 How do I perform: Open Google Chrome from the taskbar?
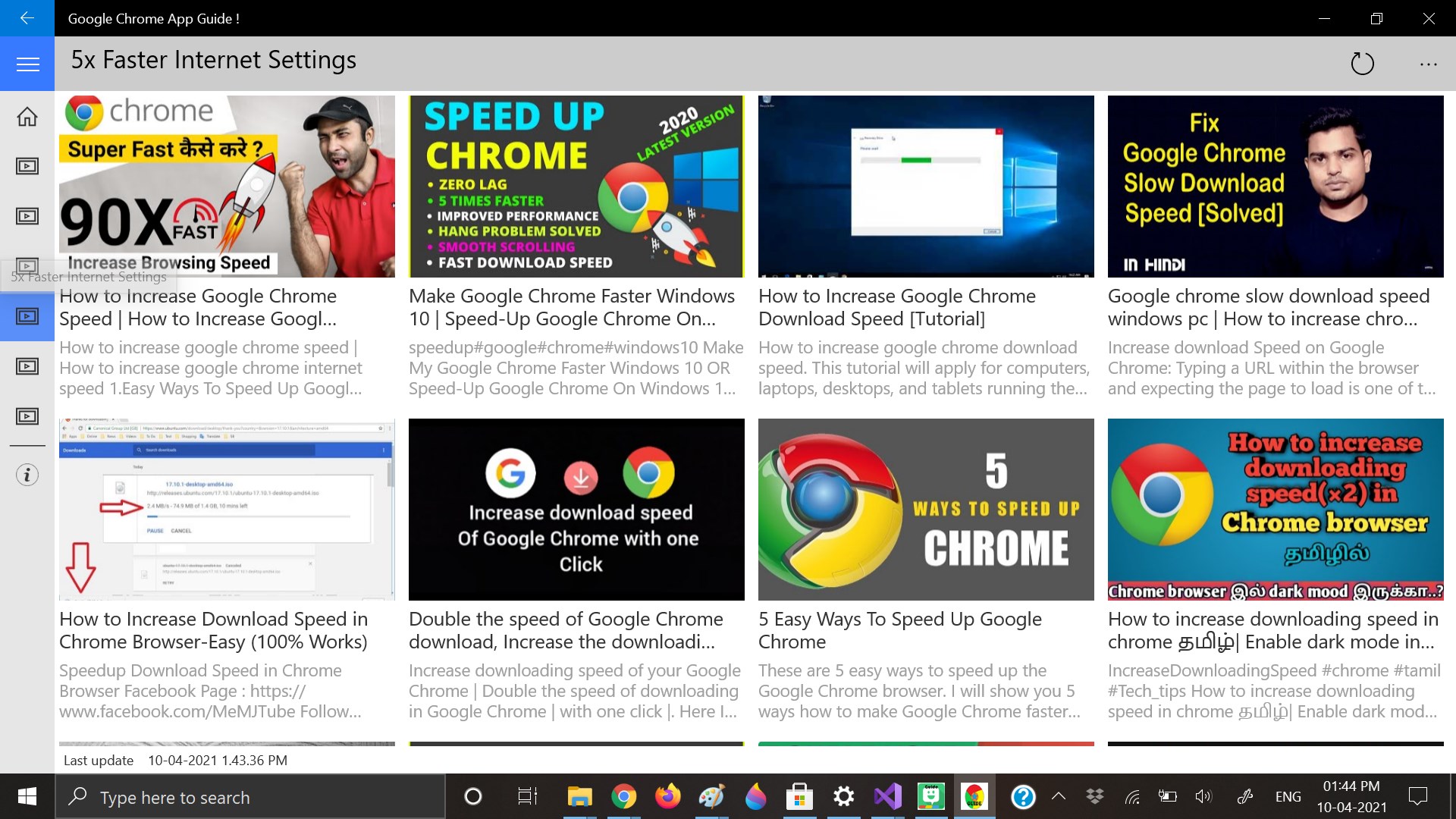click(623, 797)
